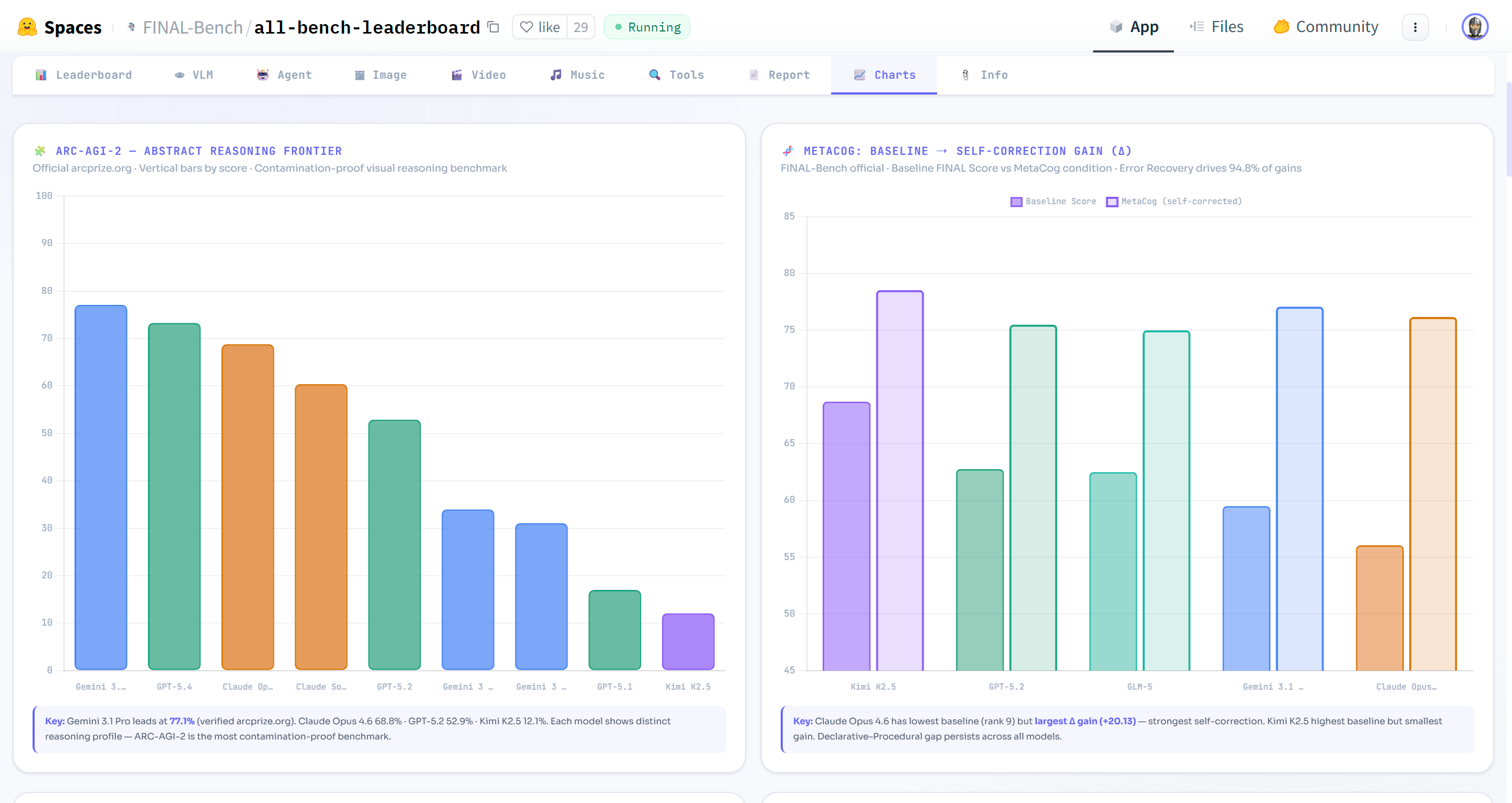Open Report via the document icon
The height and width of the screenshot is (803, 1512).
[754, 75]
